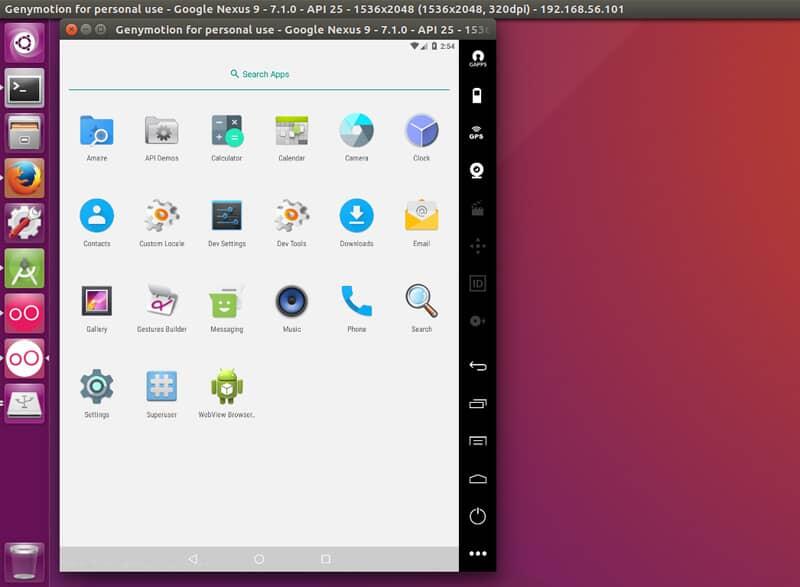Tap the Android recents square navigation button
800x587 pixels.
325,559
